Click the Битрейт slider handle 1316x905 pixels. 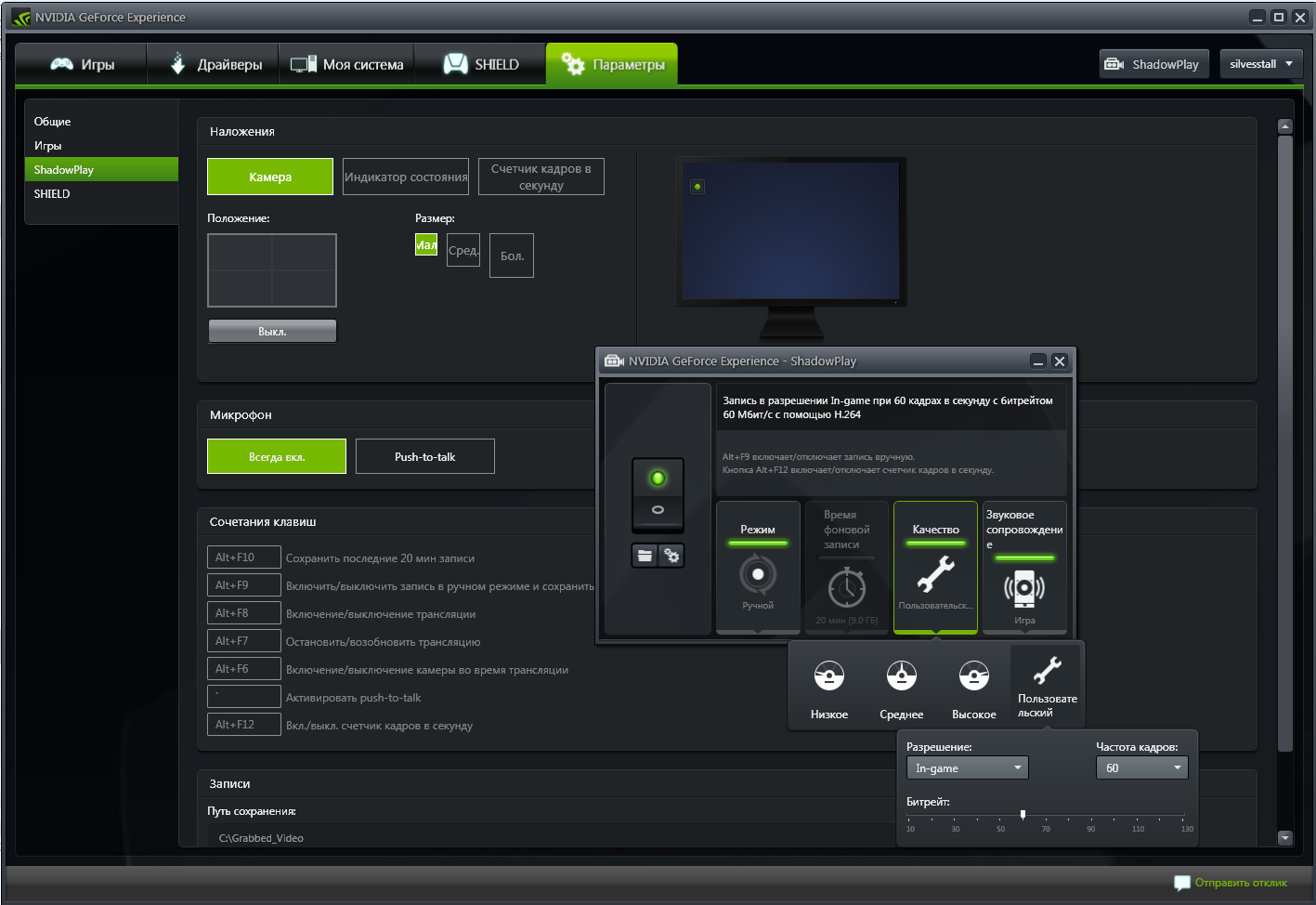1023,814
